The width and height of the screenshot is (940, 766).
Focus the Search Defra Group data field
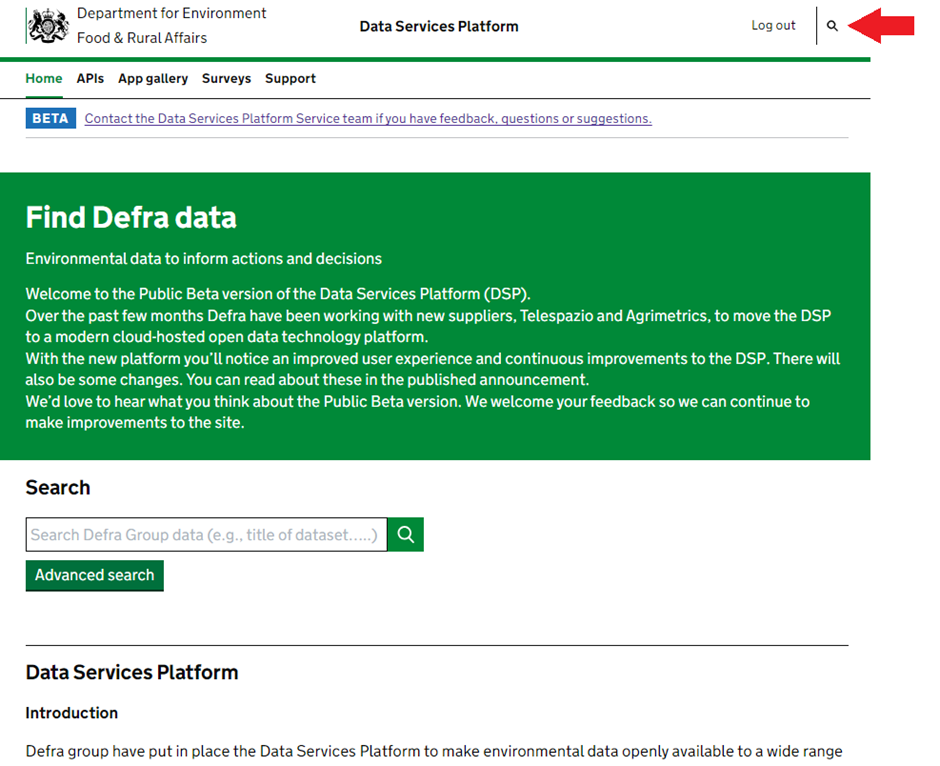[206, 535]
